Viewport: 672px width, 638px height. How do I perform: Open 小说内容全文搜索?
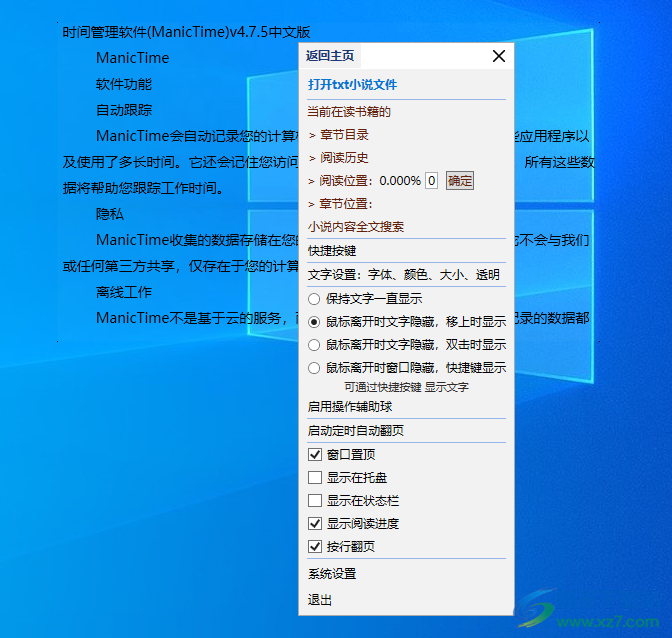(x=356, y=227)
